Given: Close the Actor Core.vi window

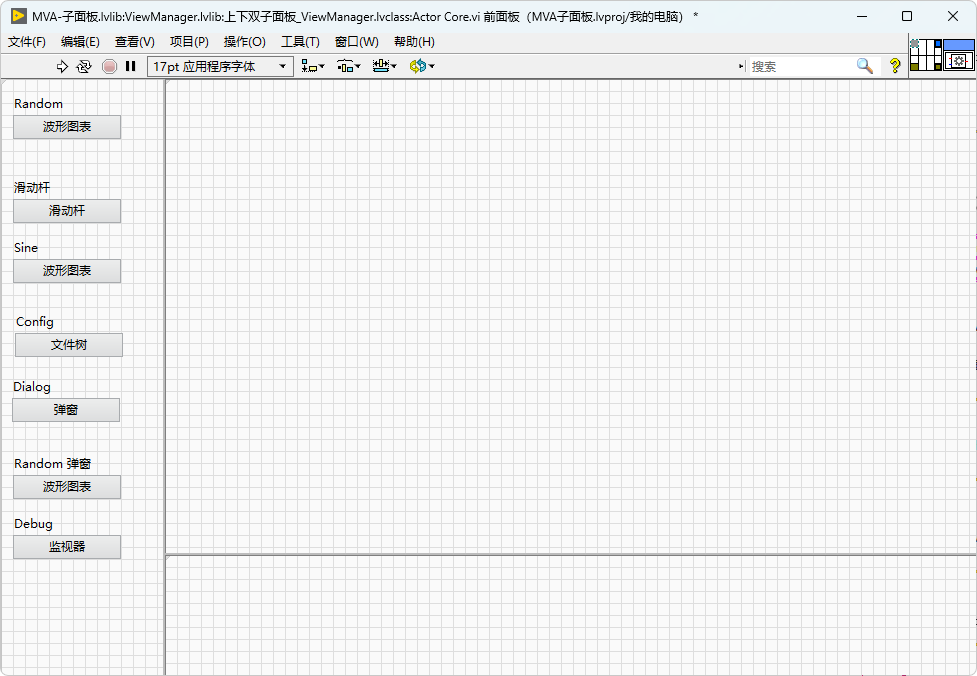Looking at the screenshot, I should [x=953, y=16].
